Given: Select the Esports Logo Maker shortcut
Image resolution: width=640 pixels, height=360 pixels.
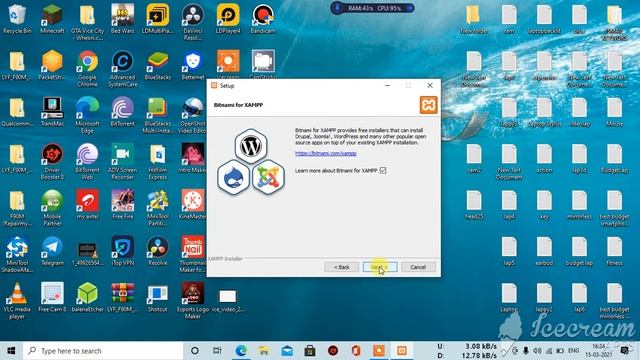Looking at the screenshot, I should tap(193, 302).
